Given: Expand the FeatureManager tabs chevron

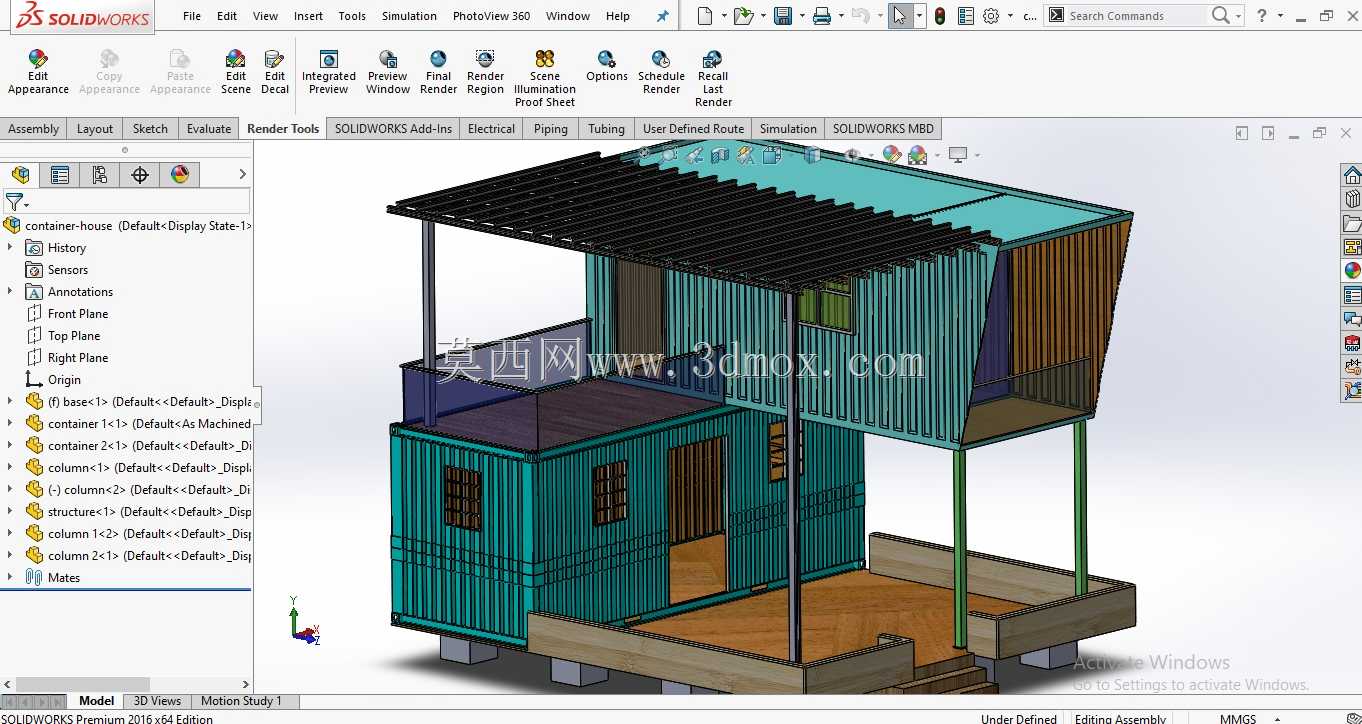Looking at the screenshot, I should tap(242, 175).
